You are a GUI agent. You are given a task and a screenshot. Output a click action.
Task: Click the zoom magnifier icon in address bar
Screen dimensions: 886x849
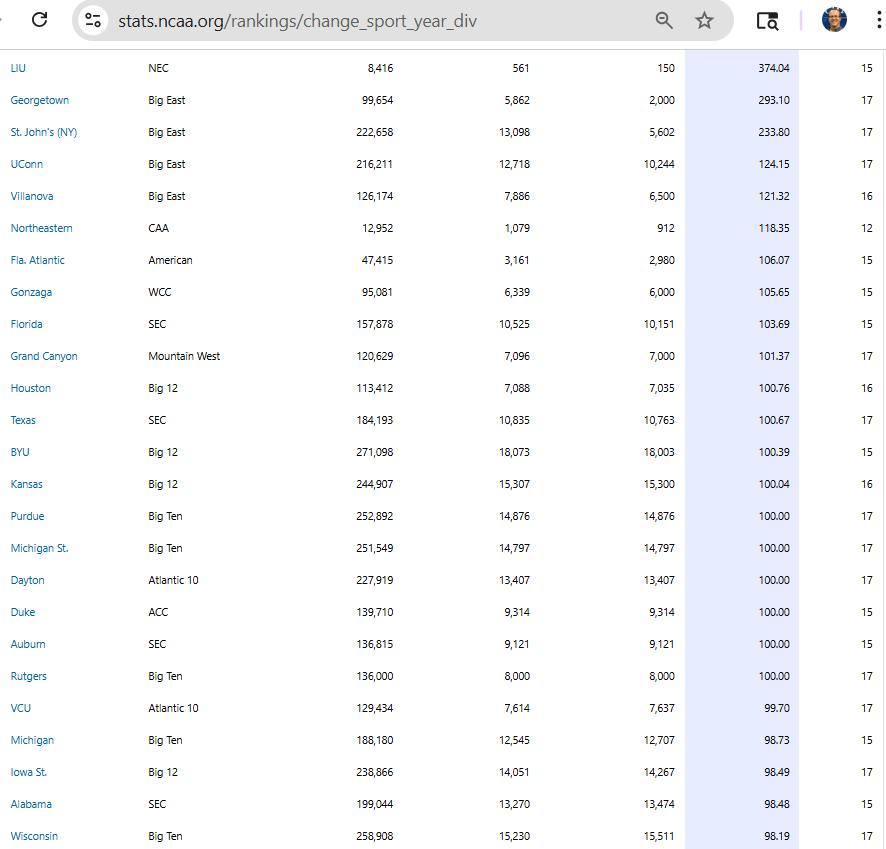click(664, 21)
